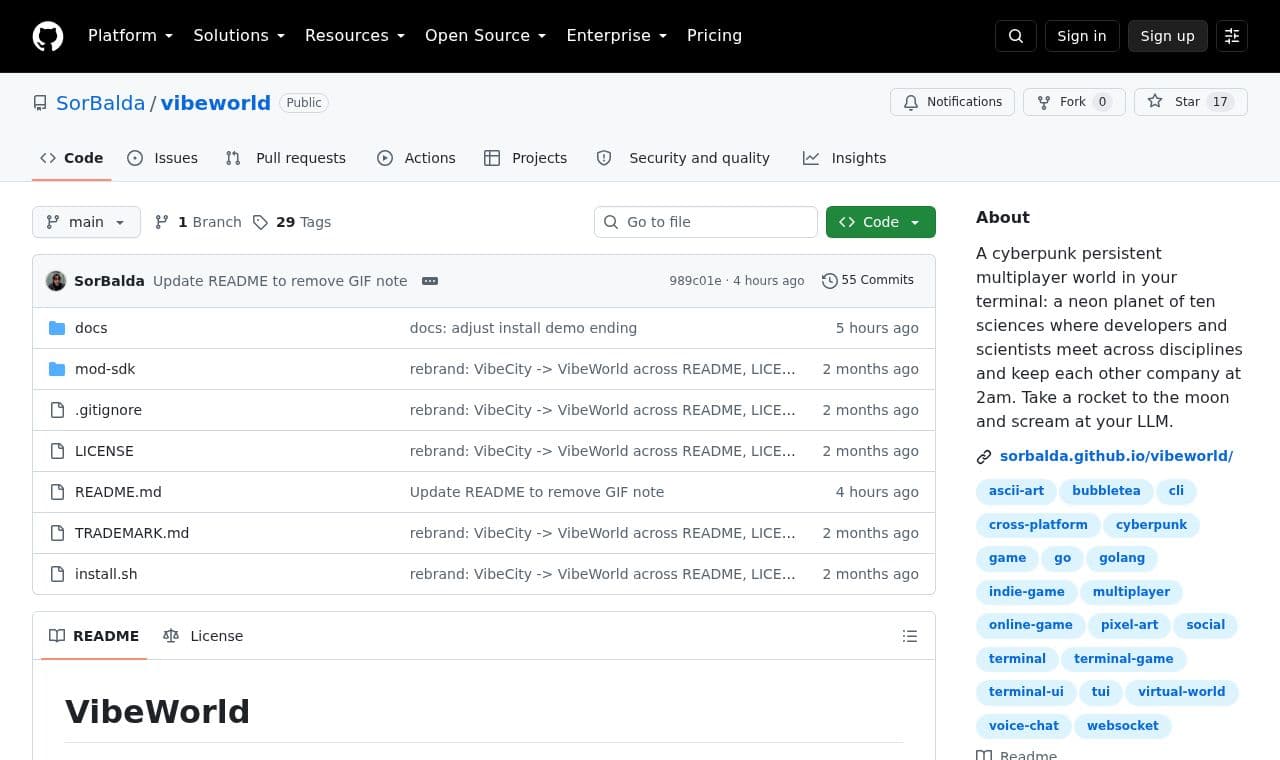The image size is (1280, 760).
Task: Click the Notifications button
Action: coord(952,102)
